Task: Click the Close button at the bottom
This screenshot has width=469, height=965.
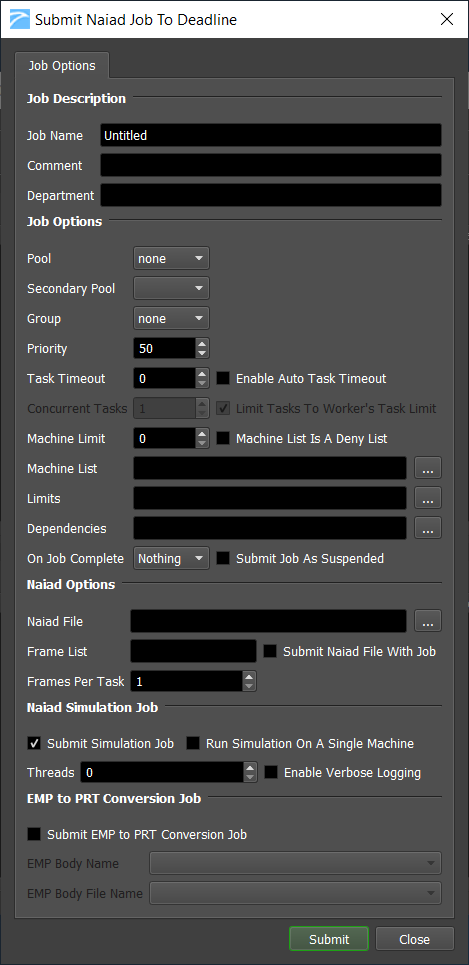Action: click(x=414, y=939)
